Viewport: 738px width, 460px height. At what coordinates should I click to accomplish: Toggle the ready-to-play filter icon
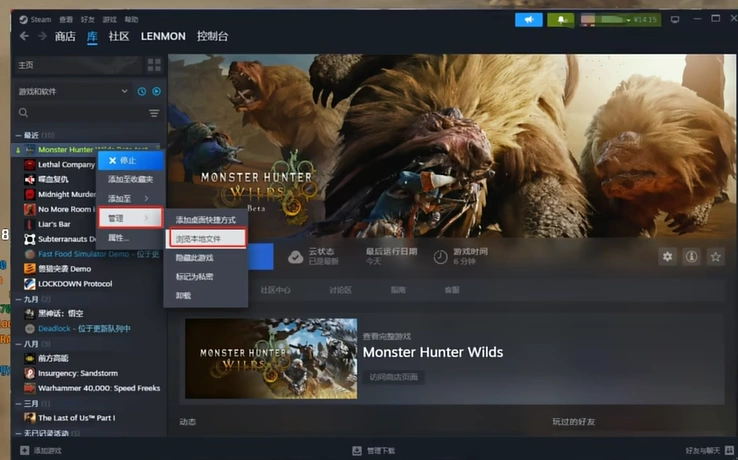click(156, 92)
